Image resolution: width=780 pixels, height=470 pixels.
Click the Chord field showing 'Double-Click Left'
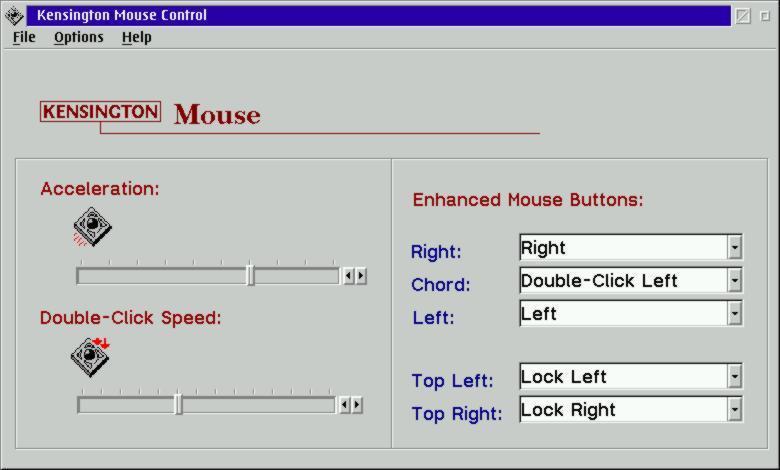[x=624, y=281]
